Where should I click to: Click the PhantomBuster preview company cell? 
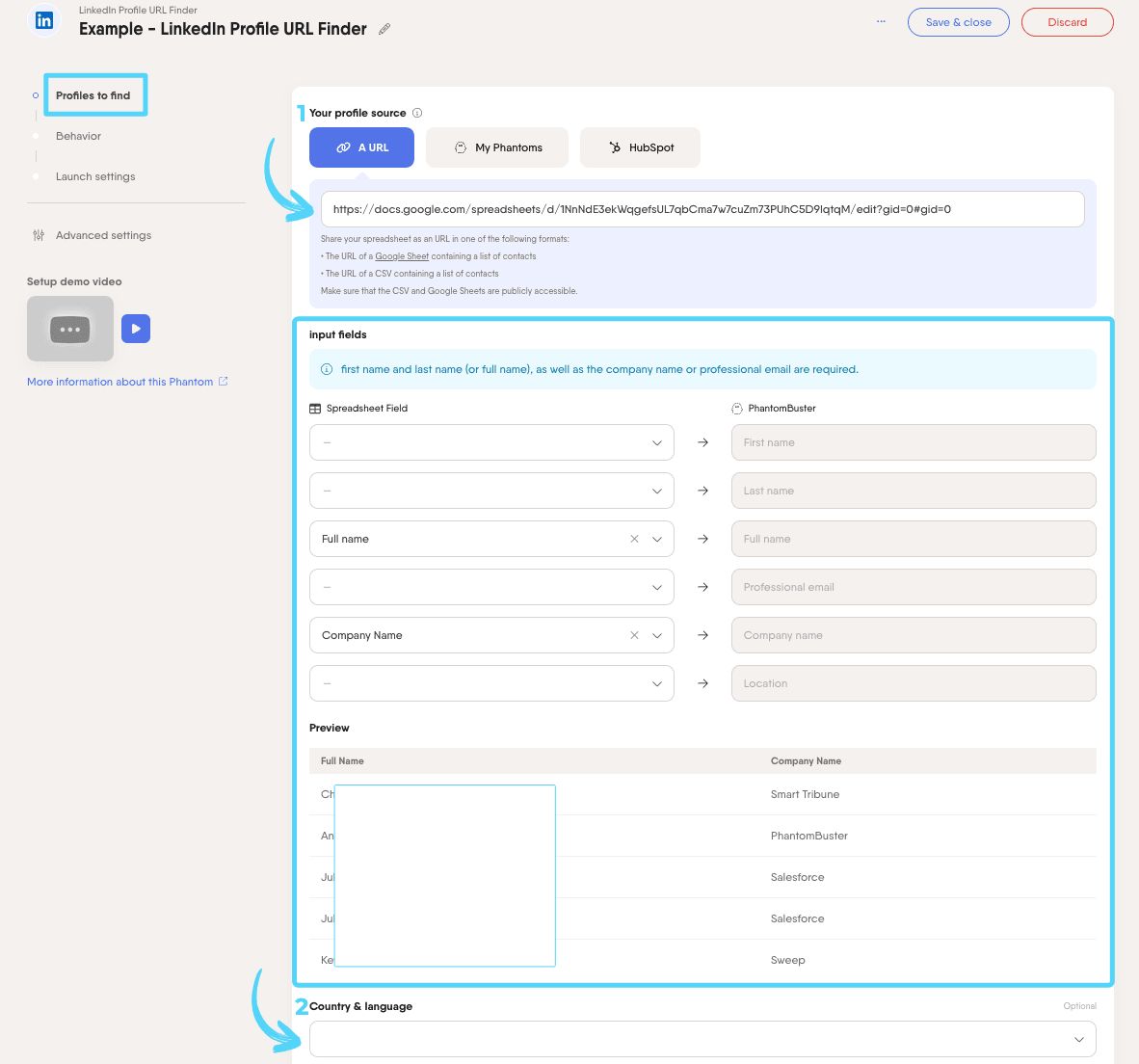coord(809,836)
